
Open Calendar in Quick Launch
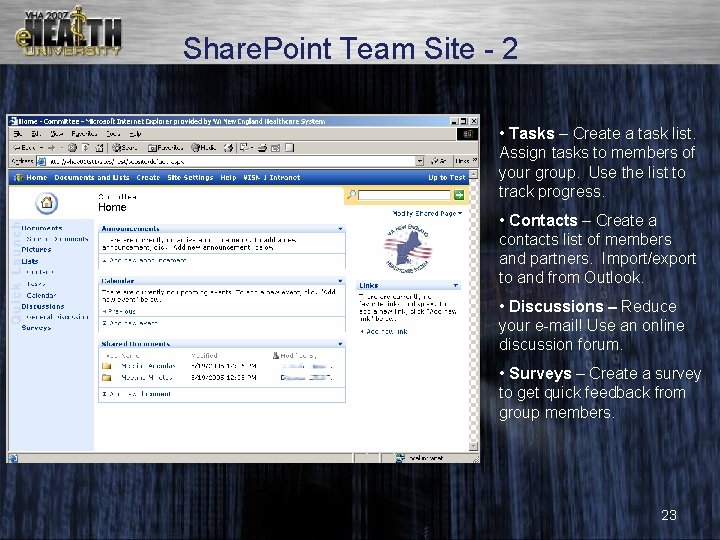pos(41,295)
